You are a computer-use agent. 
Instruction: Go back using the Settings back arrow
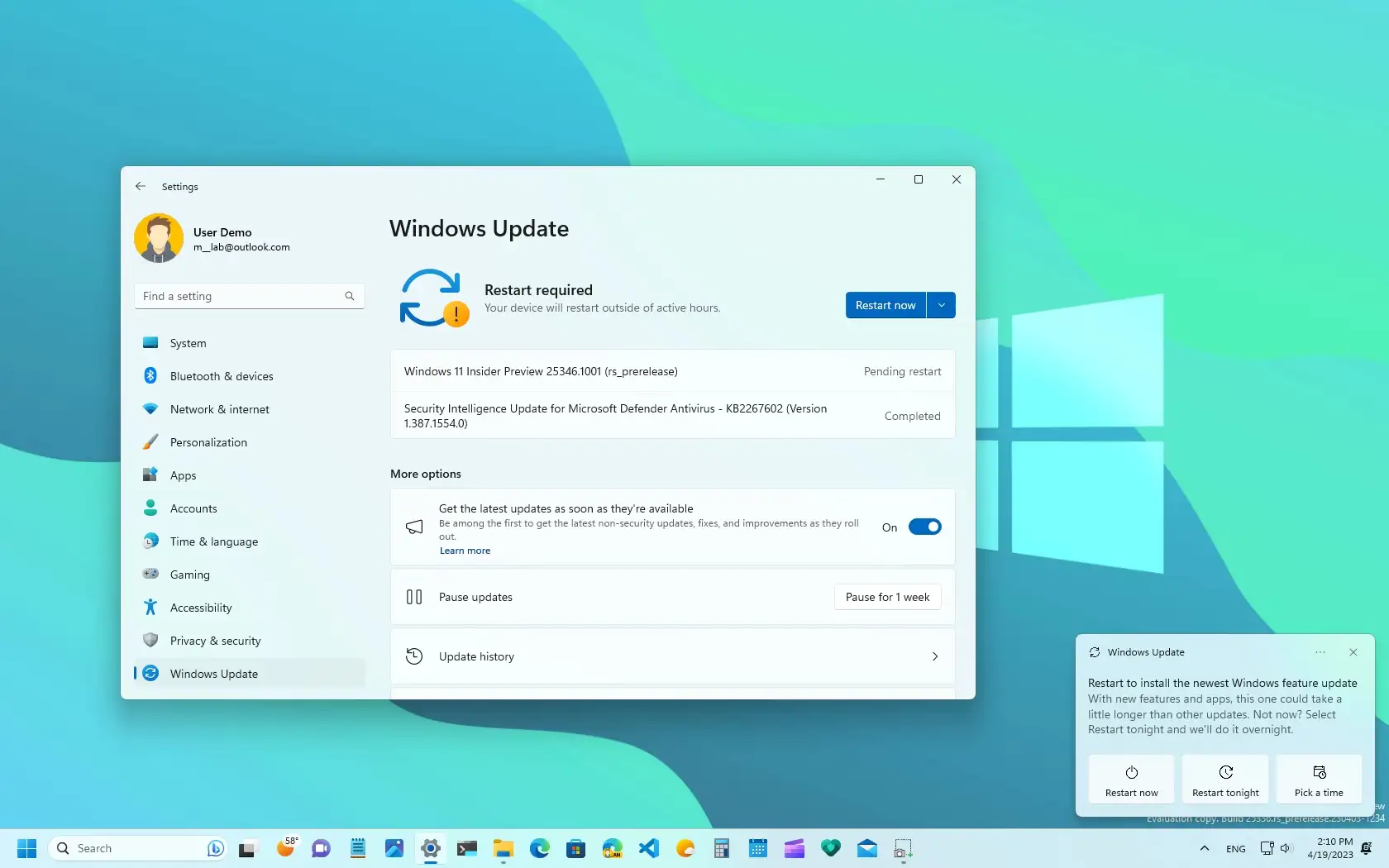tap(141, 187)
